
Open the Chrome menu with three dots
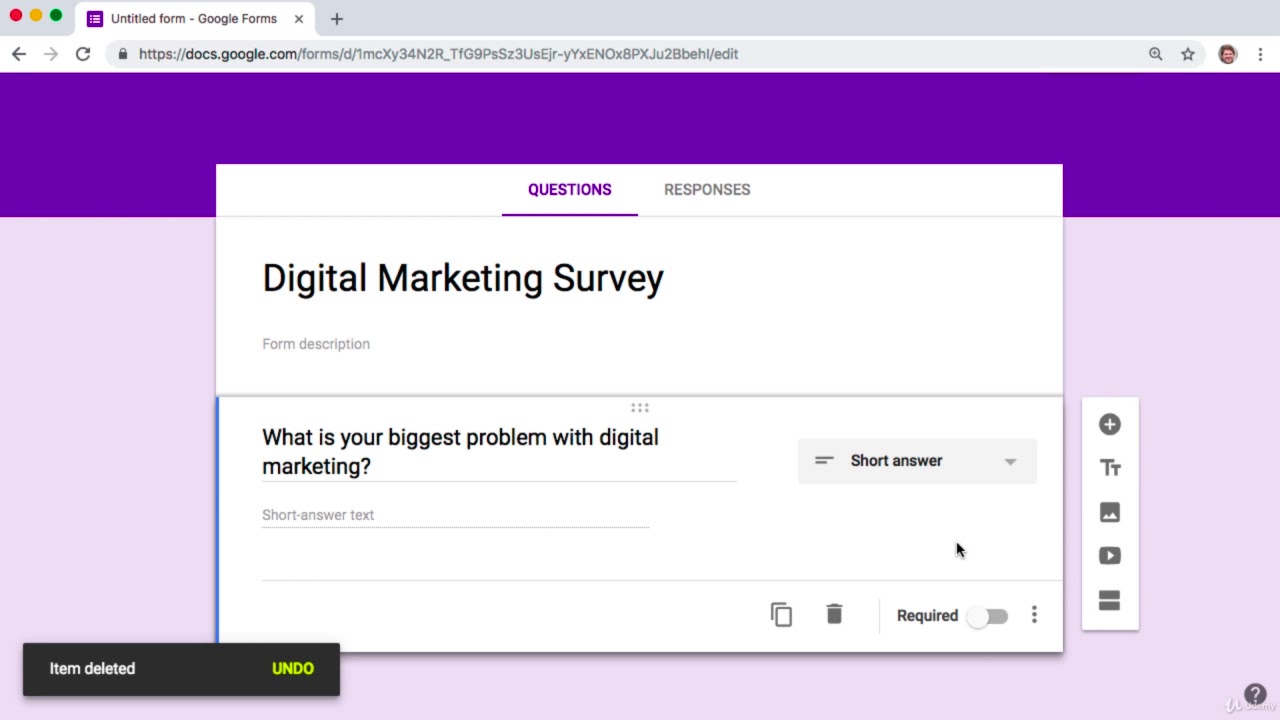1259,54
